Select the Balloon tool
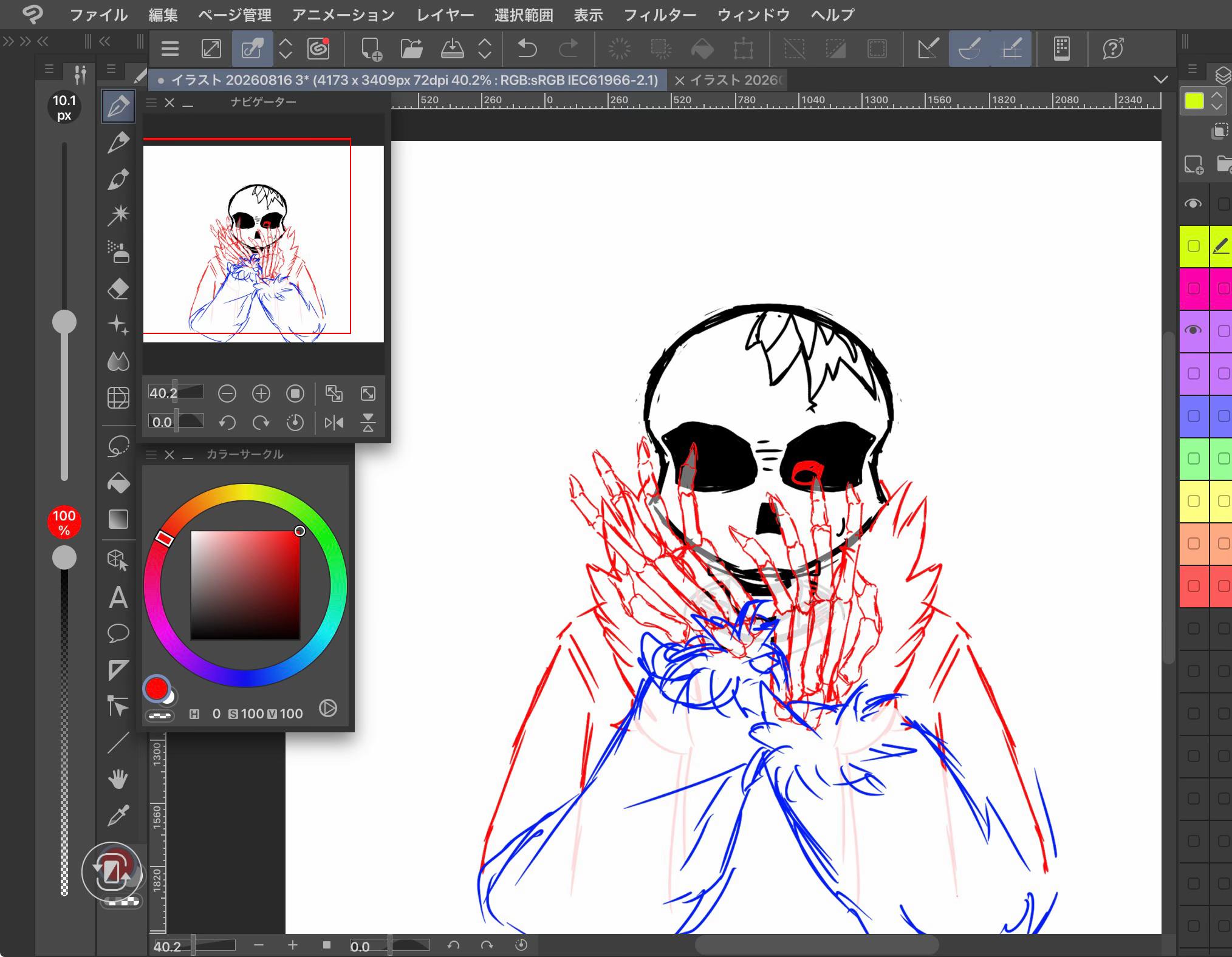 [118, 633]
